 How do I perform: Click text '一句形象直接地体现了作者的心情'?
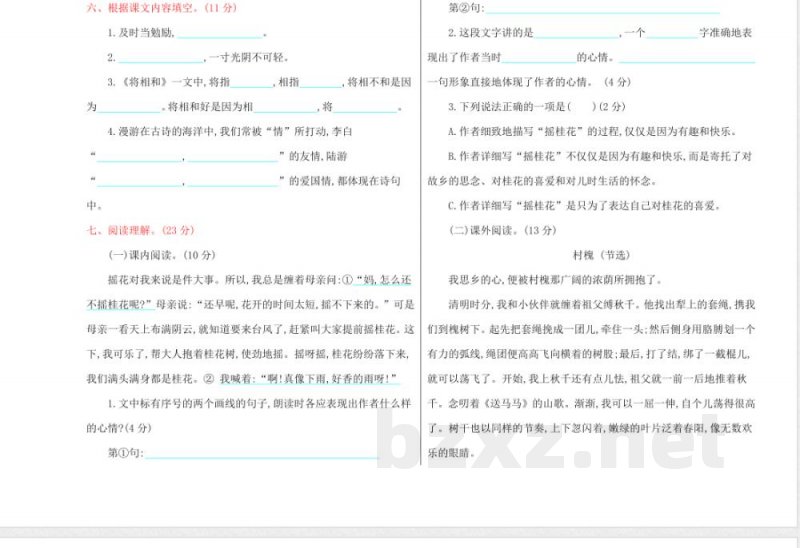[x=509, y=82]
